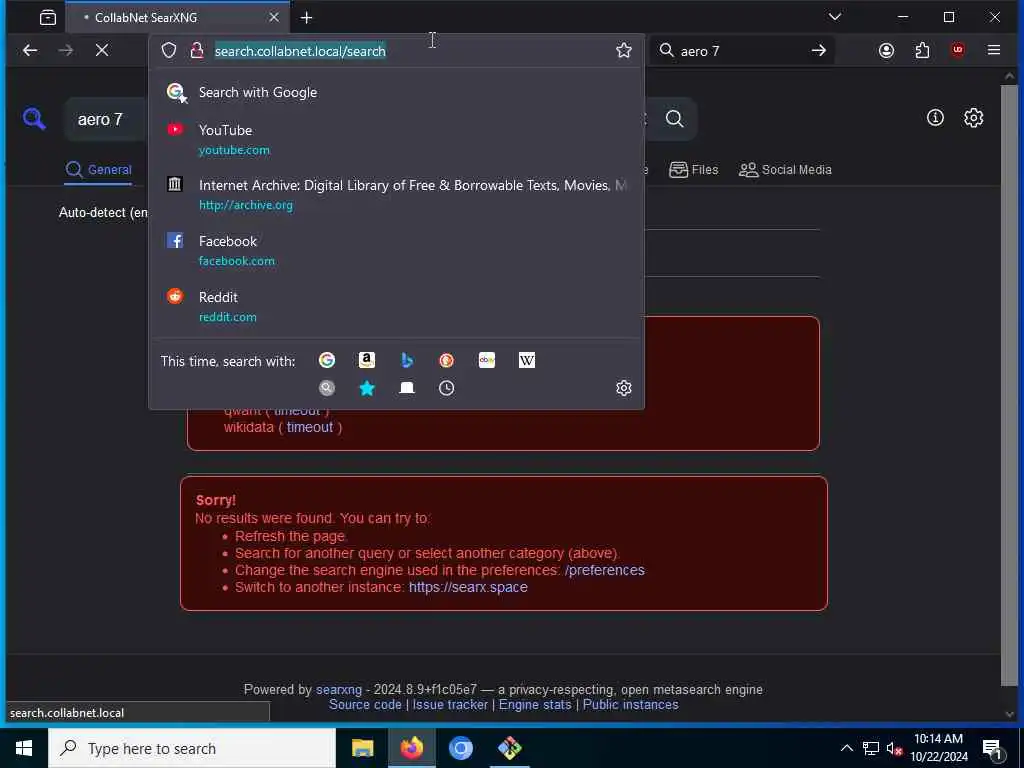Expand the list all tabs chevron
This screenshot has height=768, width=1024.
coord(835,17)
